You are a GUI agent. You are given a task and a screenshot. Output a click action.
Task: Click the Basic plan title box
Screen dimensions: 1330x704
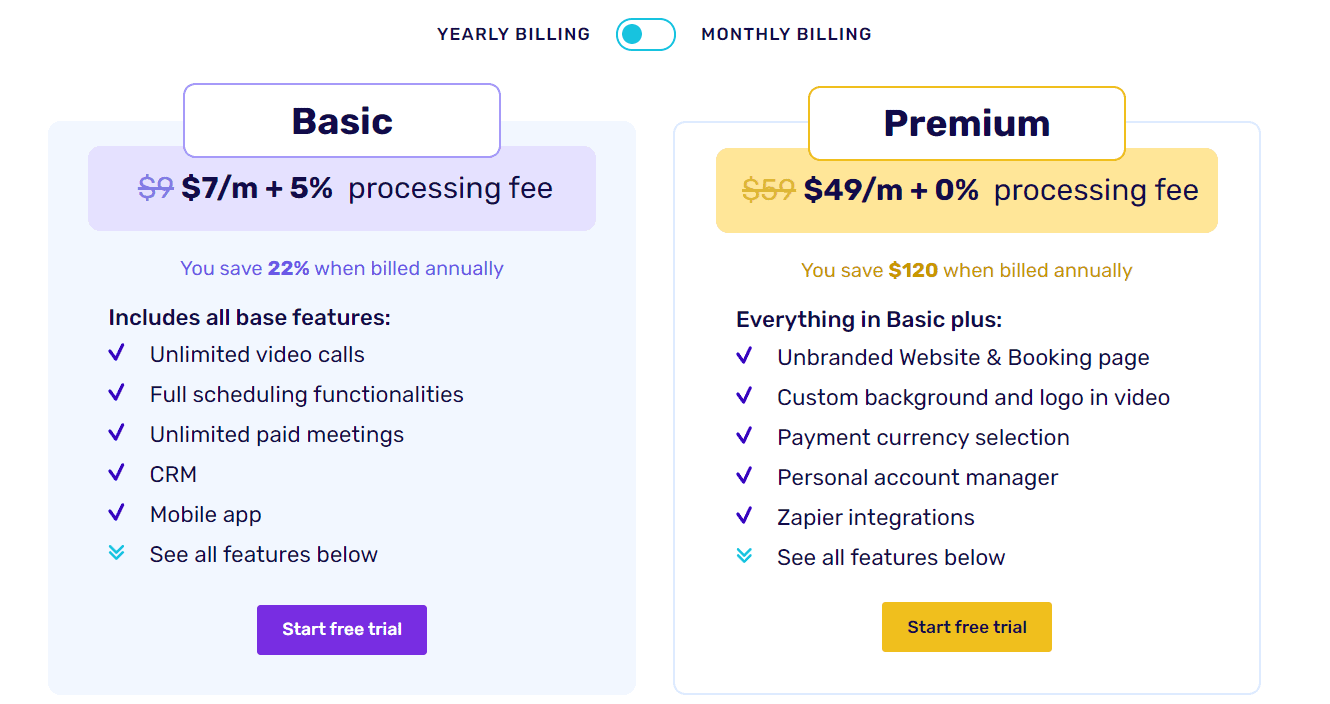pos(342,121)
